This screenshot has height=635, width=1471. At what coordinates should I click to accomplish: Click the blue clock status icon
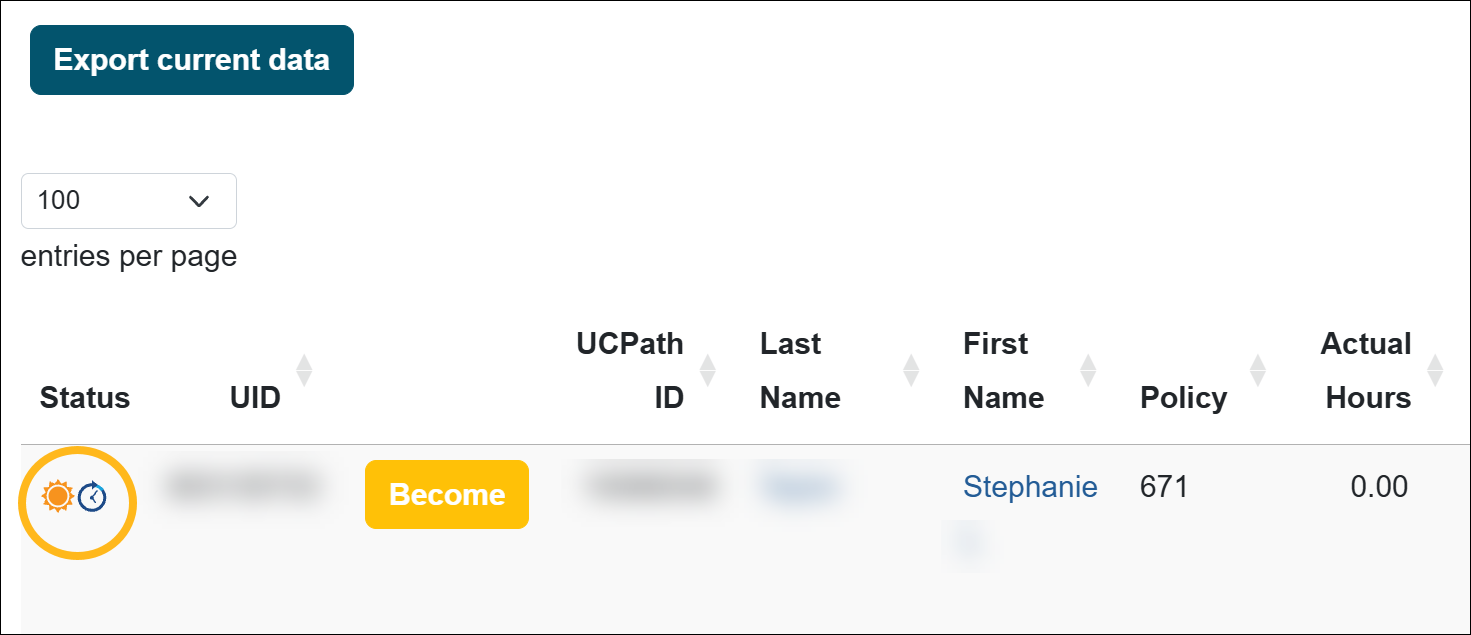[x=93, y=496]
